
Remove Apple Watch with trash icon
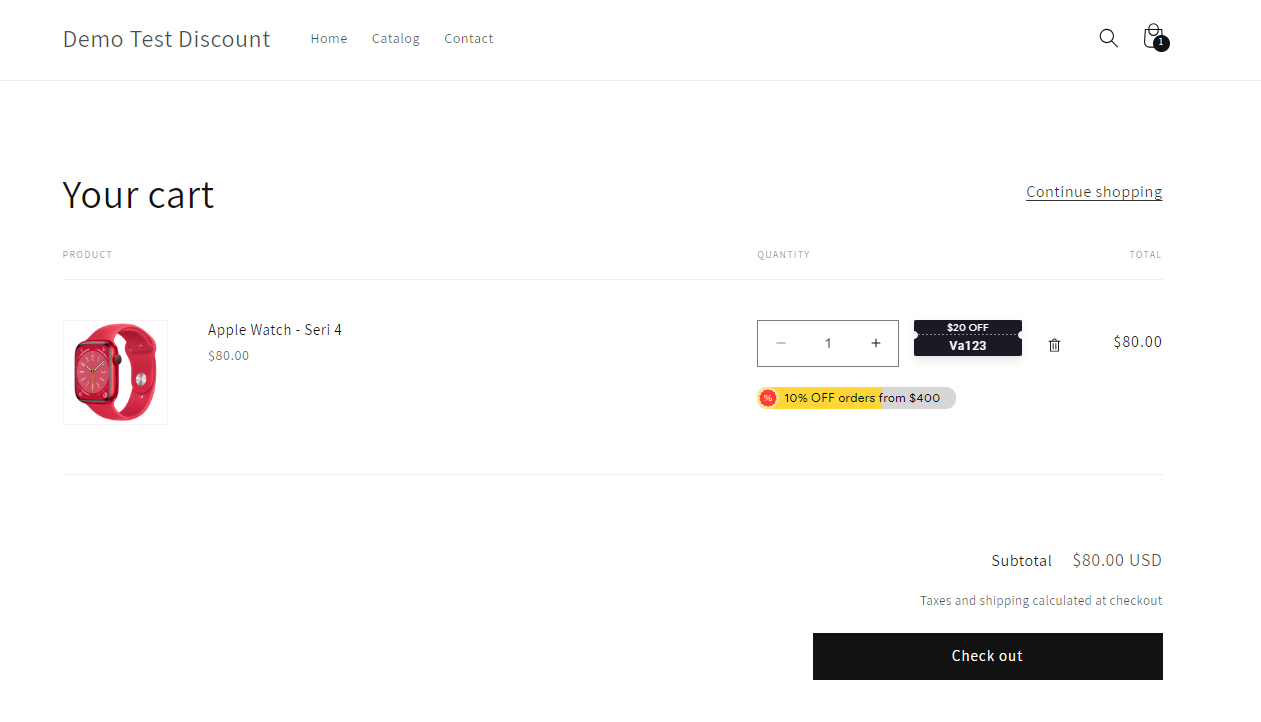click(1054, 345)
